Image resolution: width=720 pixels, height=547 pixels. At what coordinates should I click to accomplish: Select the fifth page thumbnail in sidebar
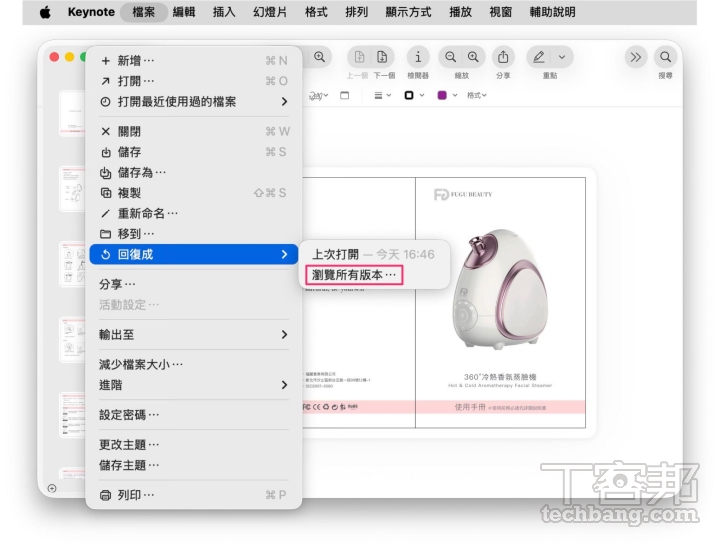73,415
